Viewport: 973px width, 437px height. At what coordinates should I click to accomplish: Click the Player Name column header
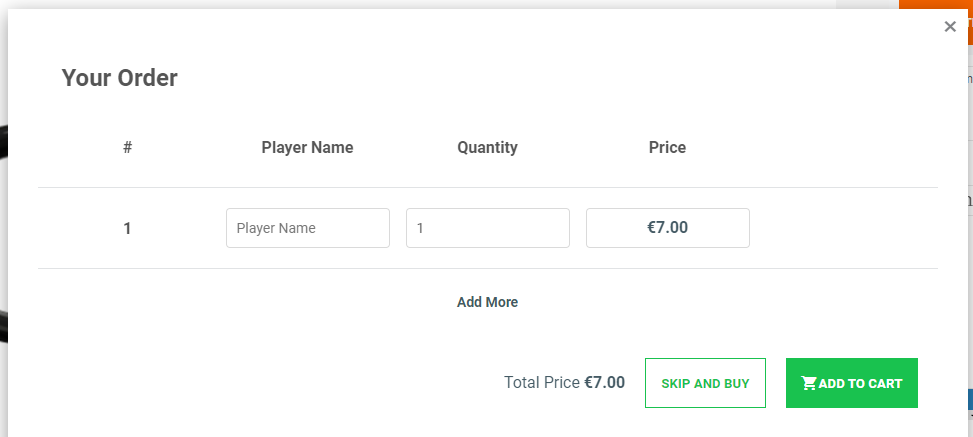[307, 148]
